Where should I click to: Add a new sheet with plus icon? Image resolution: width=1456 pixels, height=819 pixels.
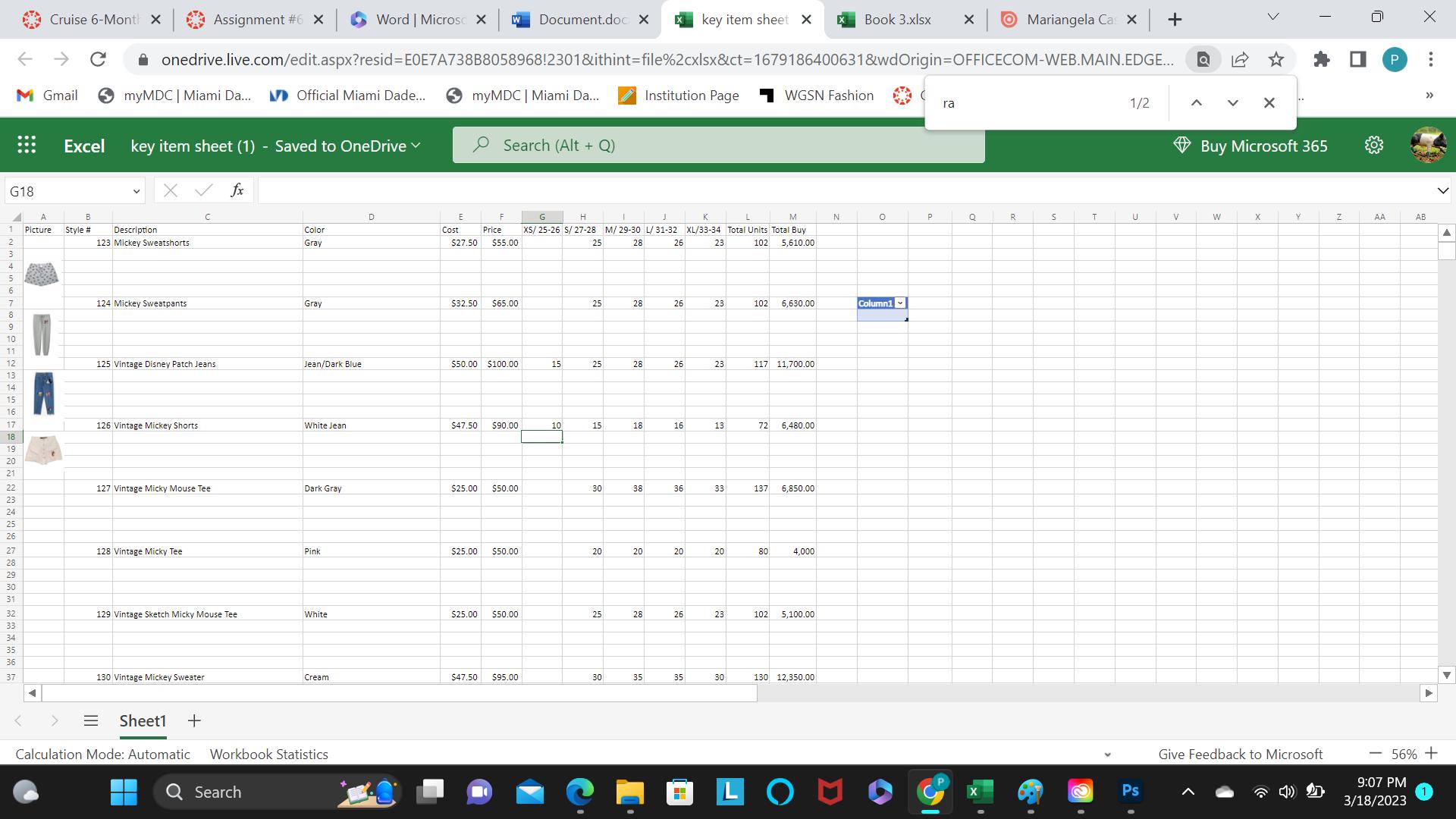pos(194,720)
